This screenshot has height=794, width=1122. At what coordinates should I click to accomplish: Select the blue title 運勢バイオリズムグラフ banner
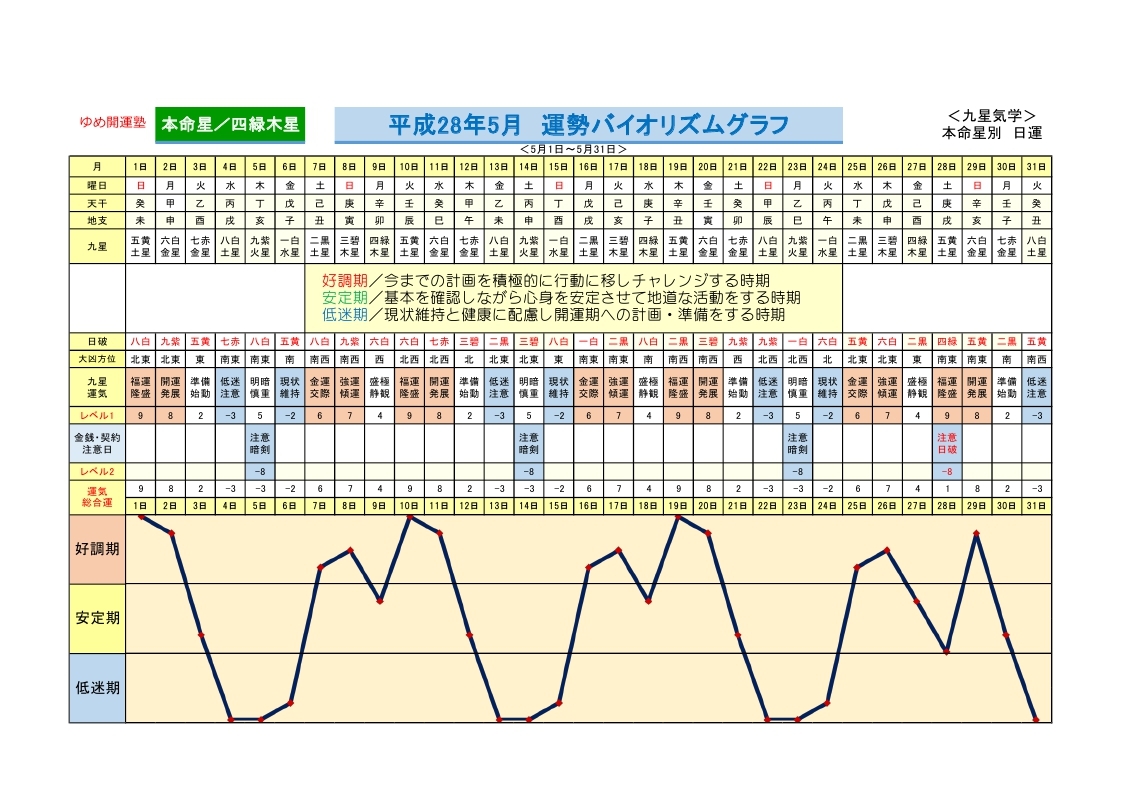588,125
